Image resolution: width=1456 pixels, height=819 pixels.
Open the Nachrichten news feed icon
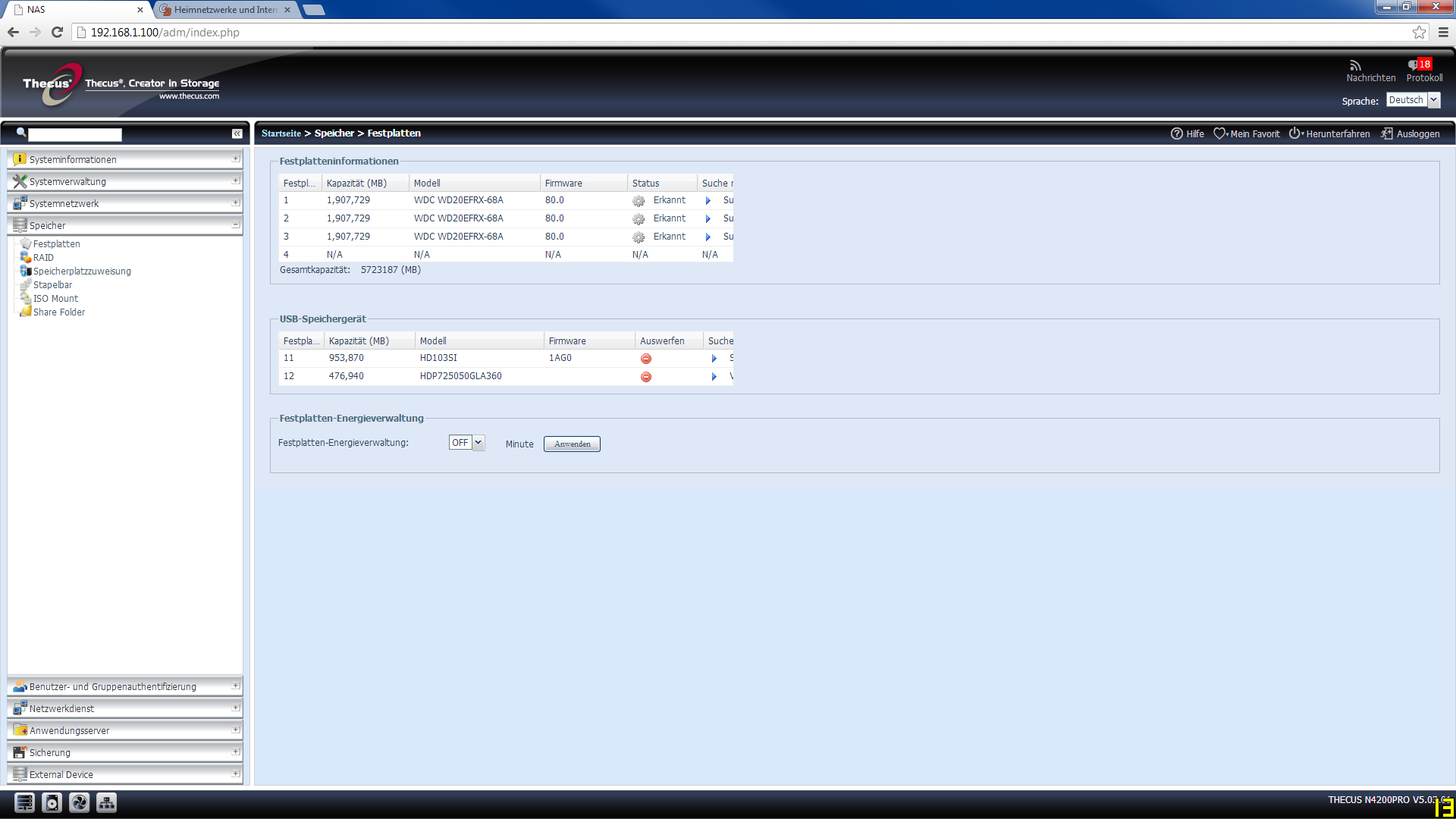tap(1355, 65)
